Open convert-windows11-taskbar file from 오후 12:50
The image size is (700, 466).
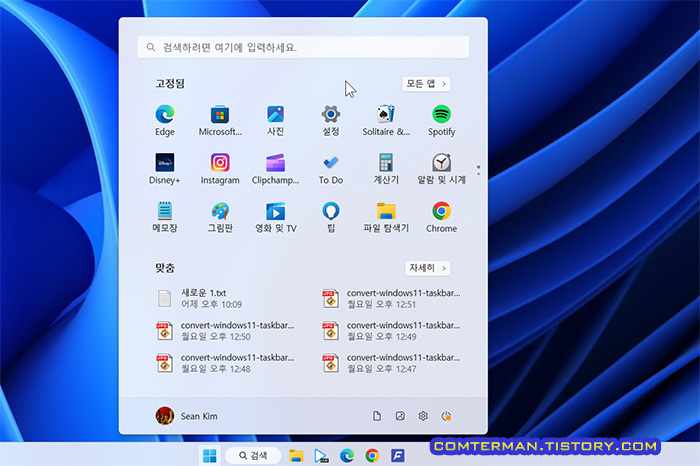[225, 331]
